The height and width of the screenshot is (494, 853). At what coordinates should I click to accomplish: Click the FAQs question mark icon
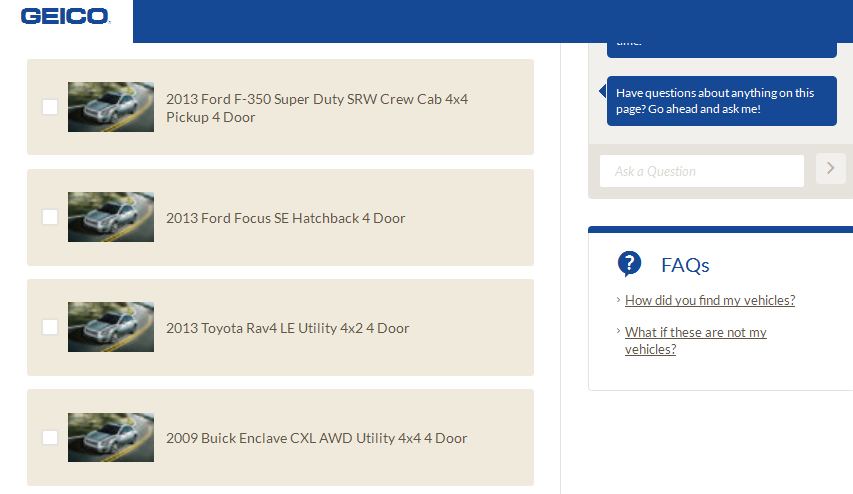point(629,264)
